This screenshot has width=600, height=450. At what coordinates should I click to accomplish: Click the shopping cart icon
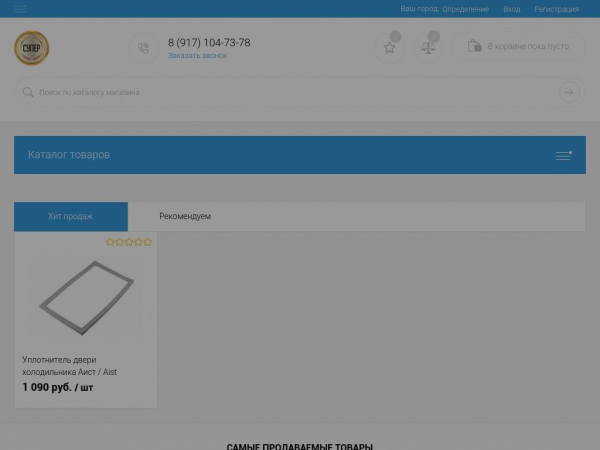(475, 46)
